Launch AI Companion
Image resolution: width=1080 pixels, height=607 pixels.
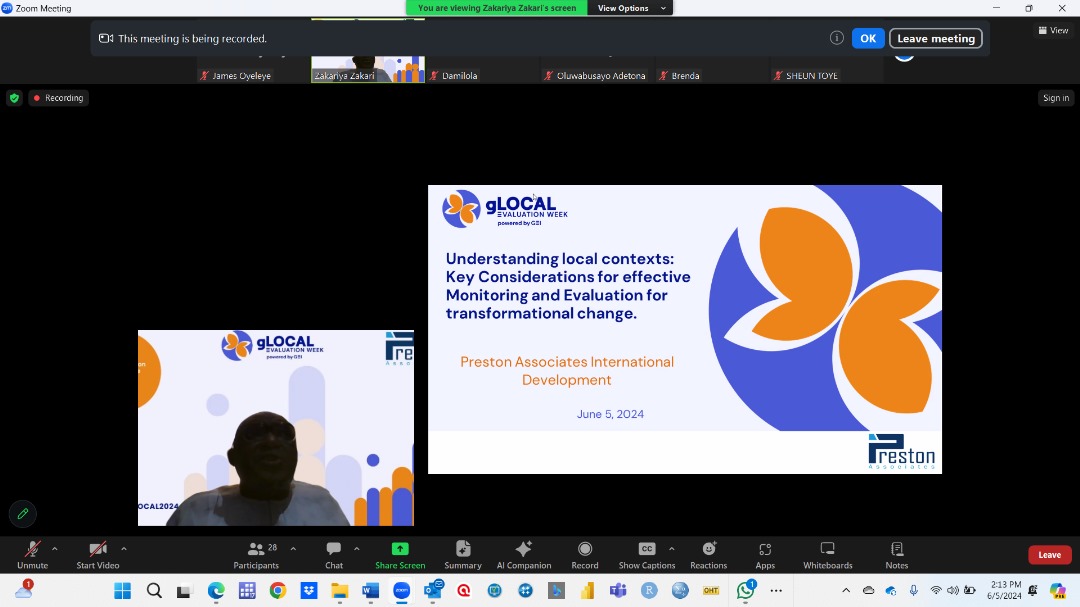pos(524,555)
